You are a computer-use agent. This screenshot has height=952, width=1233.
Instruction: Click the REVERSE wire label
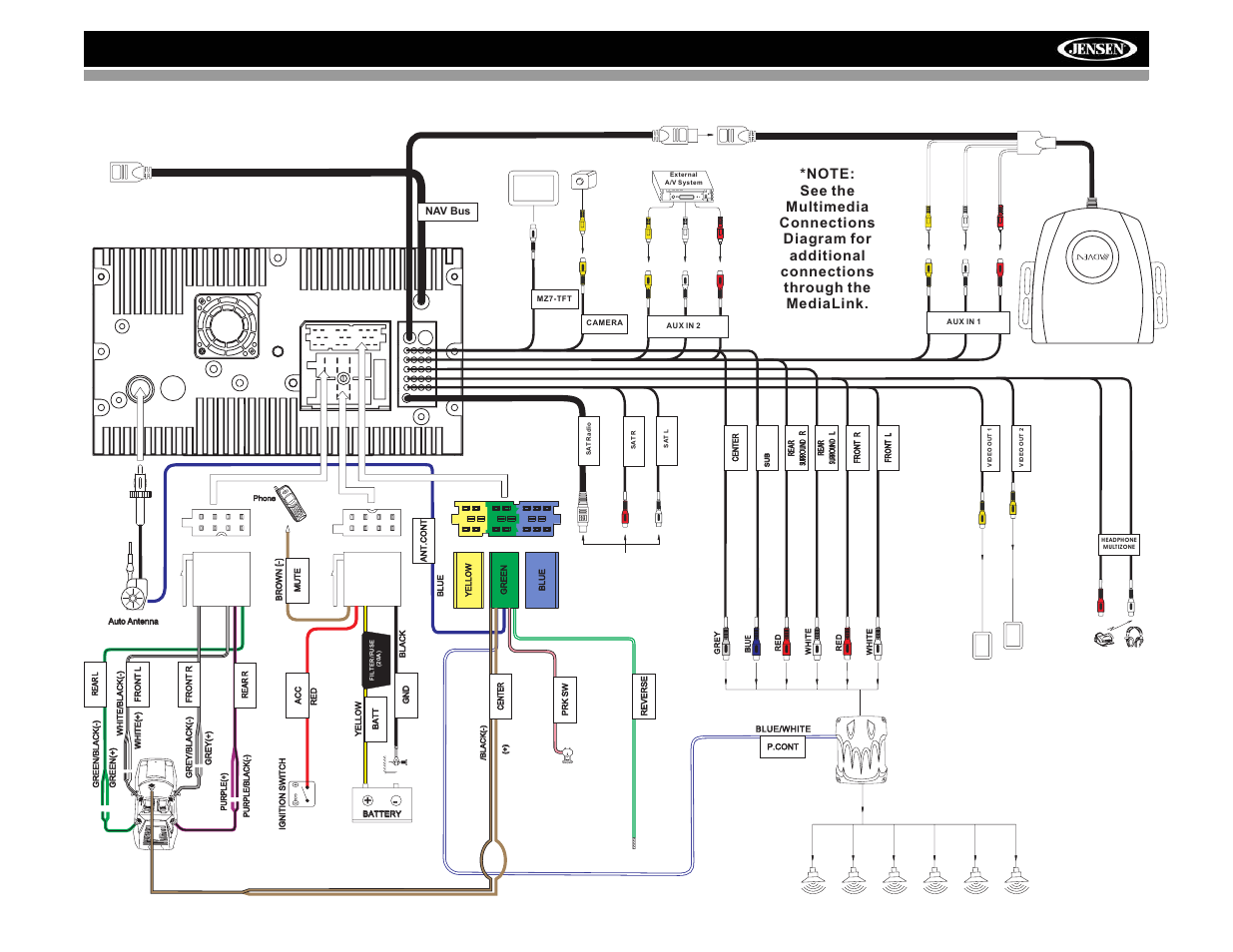tap(644, 696)
